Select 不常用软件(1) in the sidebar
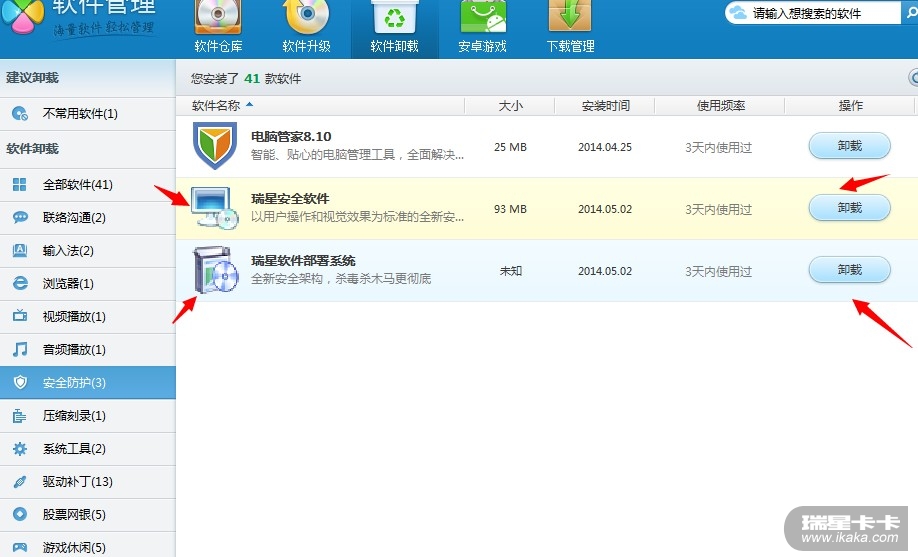 (88, 114)
